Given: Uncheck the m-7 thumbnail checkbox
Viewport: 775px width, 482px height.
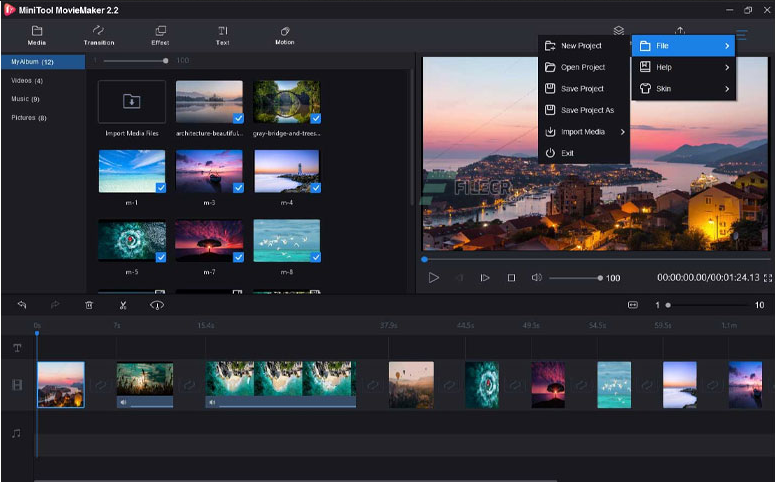Looking at the screenshot, I should click(238, 257).
